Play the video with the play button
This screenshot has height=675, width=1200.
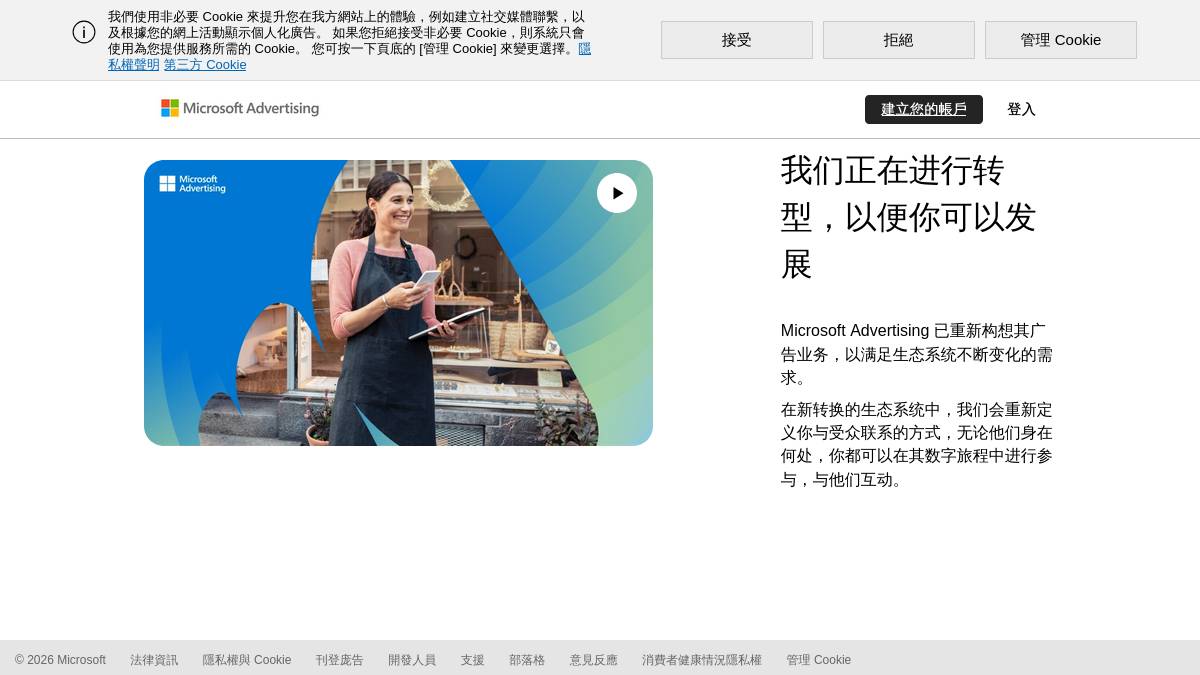point(617,193)
